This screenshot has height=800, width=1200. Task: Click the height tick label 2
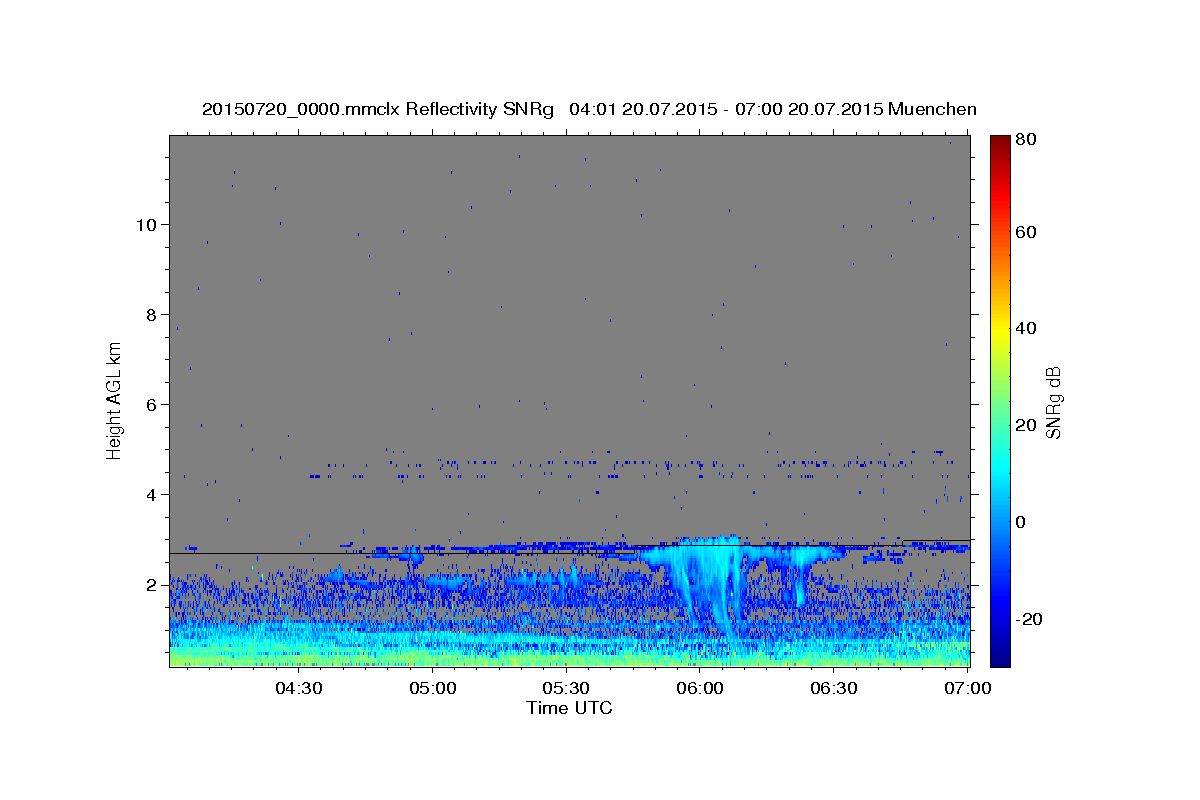(151, 584)
